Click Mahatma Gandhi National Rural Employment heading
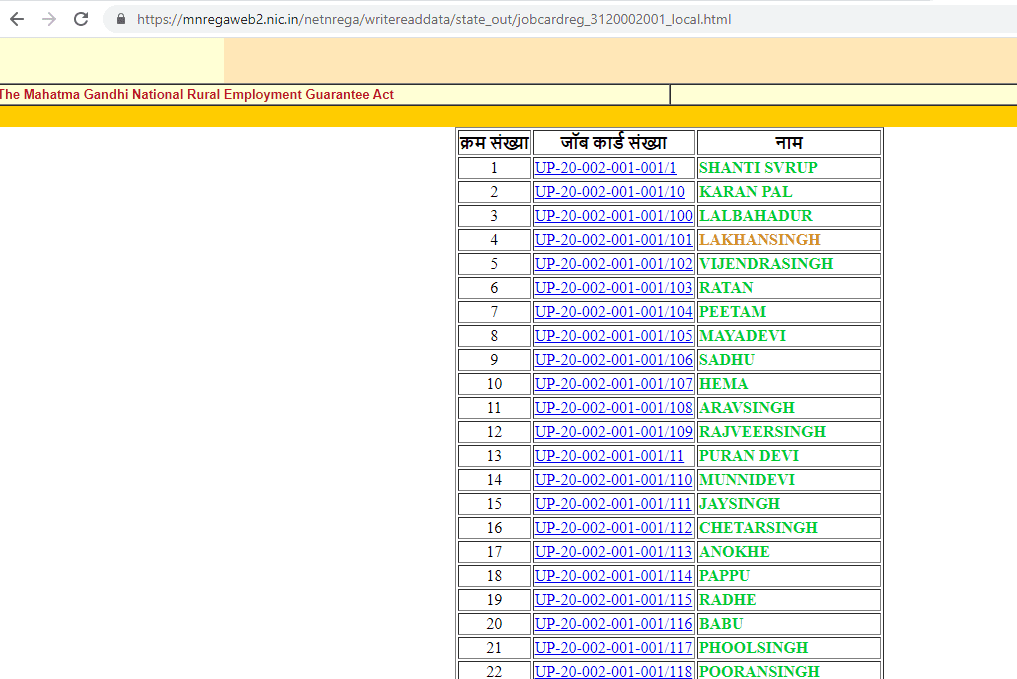 coord(196,95)
